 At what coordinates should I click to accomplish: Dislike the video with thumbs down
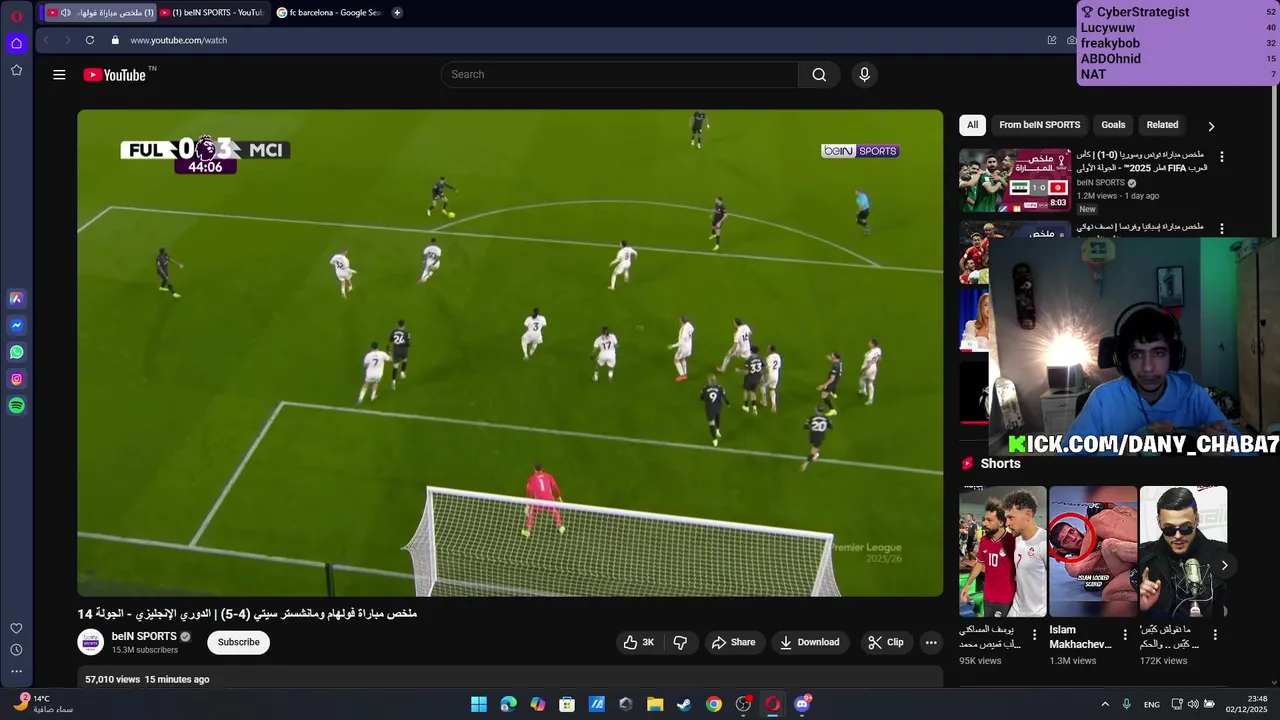click(680, 642)
